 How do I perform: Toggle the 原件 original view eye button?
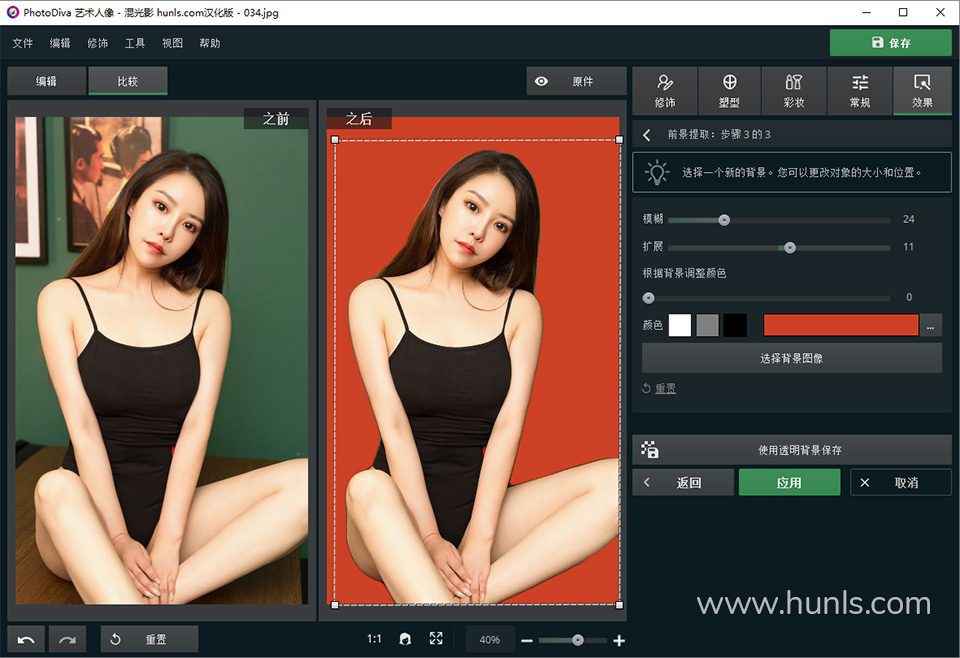(x=576, y=81)
